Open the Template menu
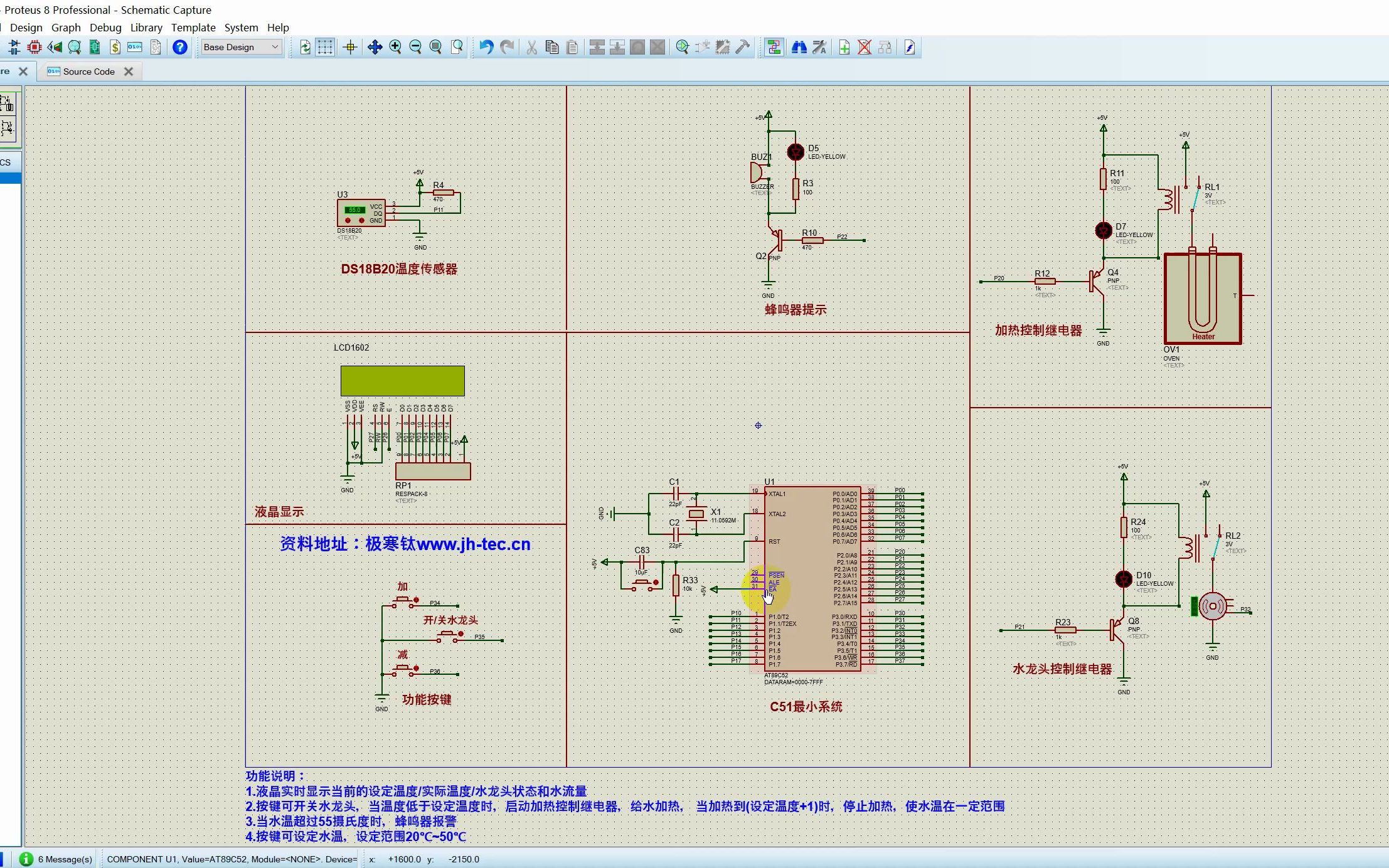The height and width of the screenshot is (868, 1389). coord(193,27)
